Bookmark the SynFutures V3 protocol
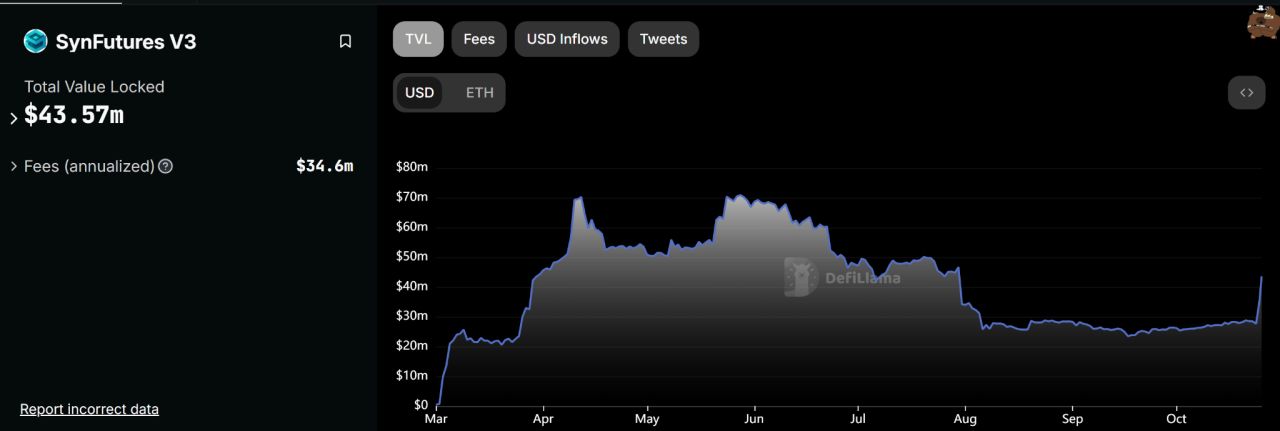The height and width of the screenshot is (431, 1280). click(345, 41)
